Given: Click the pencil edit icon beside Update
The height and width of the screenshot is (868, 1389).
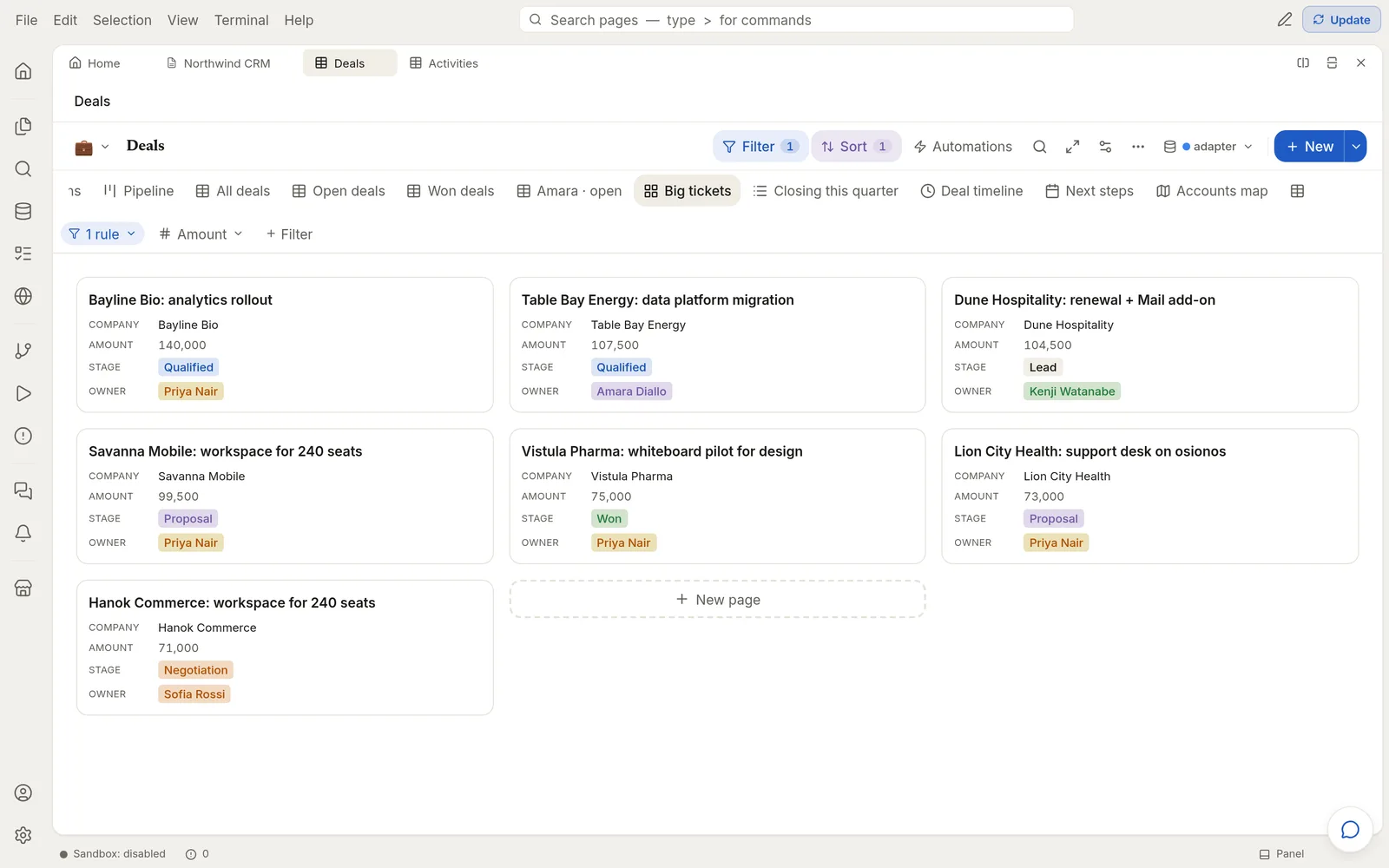Looking at the screenshot, I should tap(1285, 20).
